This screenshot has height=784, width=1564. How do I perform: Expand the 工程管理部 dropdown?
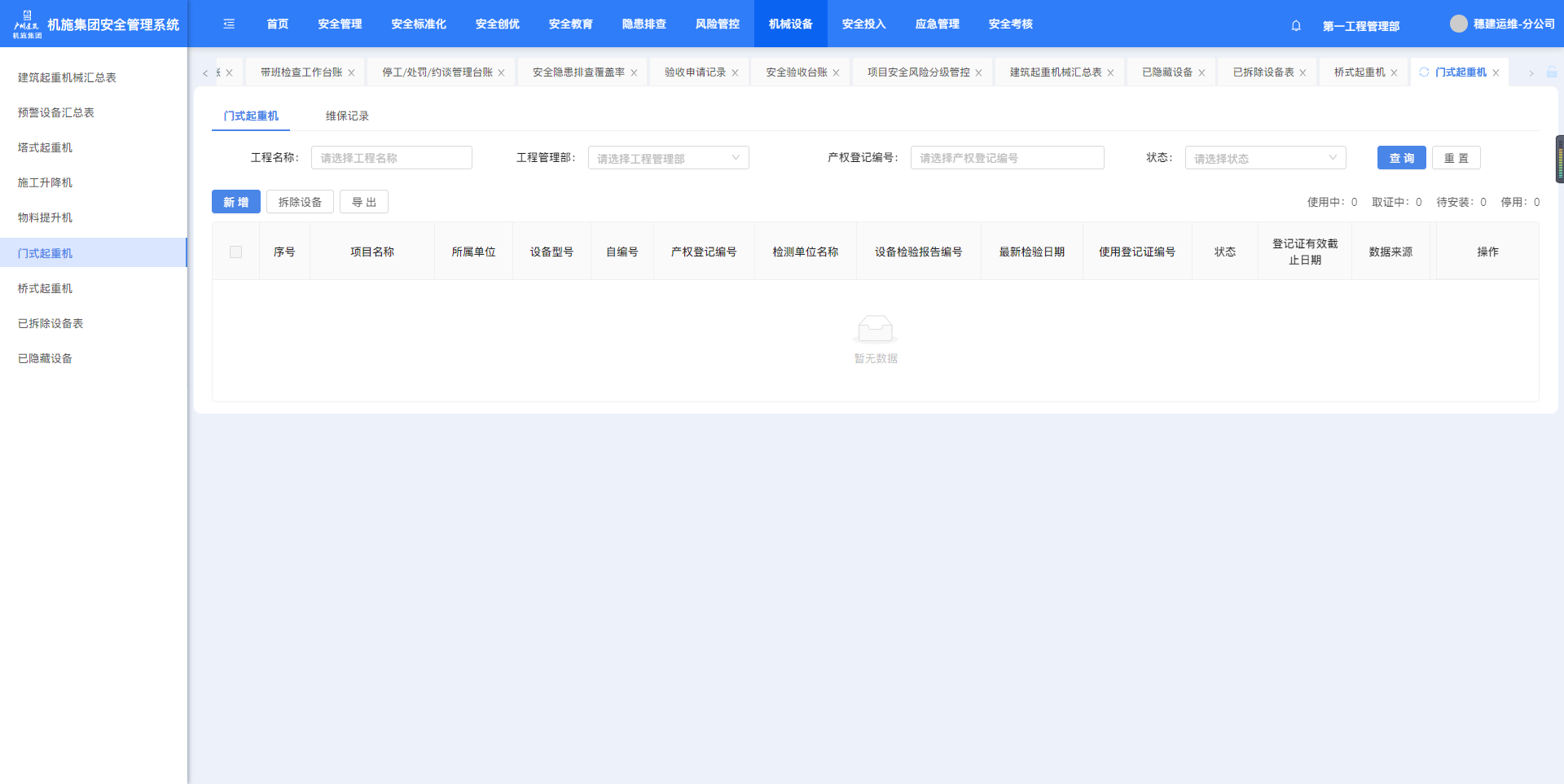668,158
